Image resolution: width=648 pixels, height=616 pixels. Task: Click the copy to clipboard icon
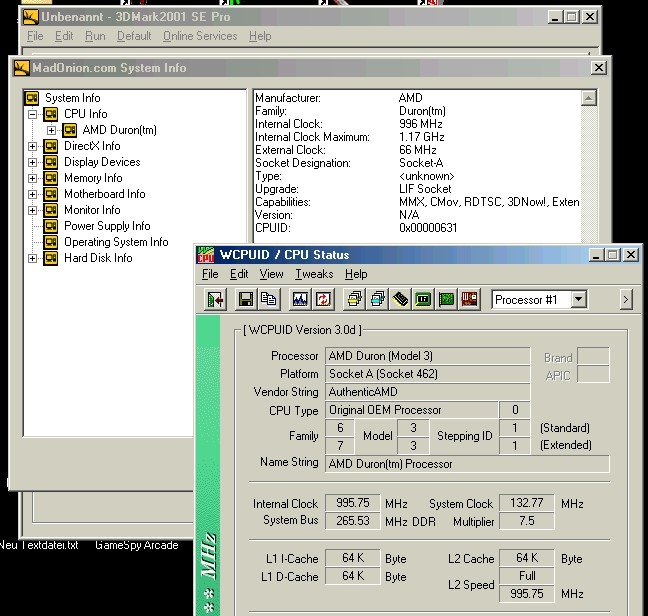(269, 299)
